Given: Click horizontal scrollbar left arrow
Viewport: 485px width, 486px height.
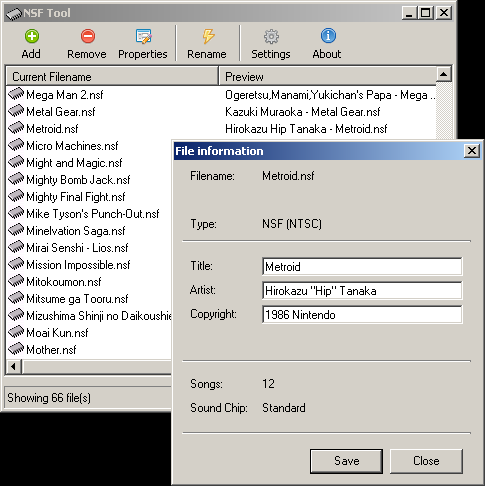Looking at the screenshot, I should (x=14, y=367).
